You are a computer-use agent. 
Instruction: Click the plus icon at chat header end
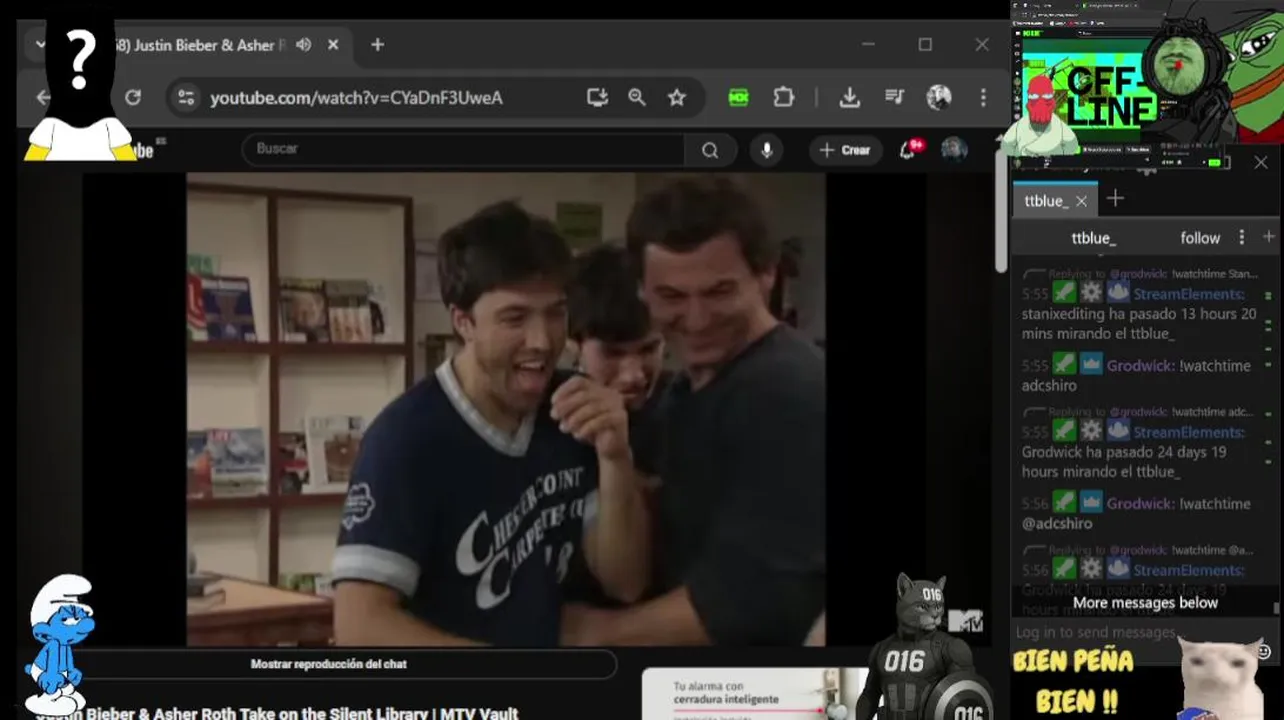[x=1269, y=237]
